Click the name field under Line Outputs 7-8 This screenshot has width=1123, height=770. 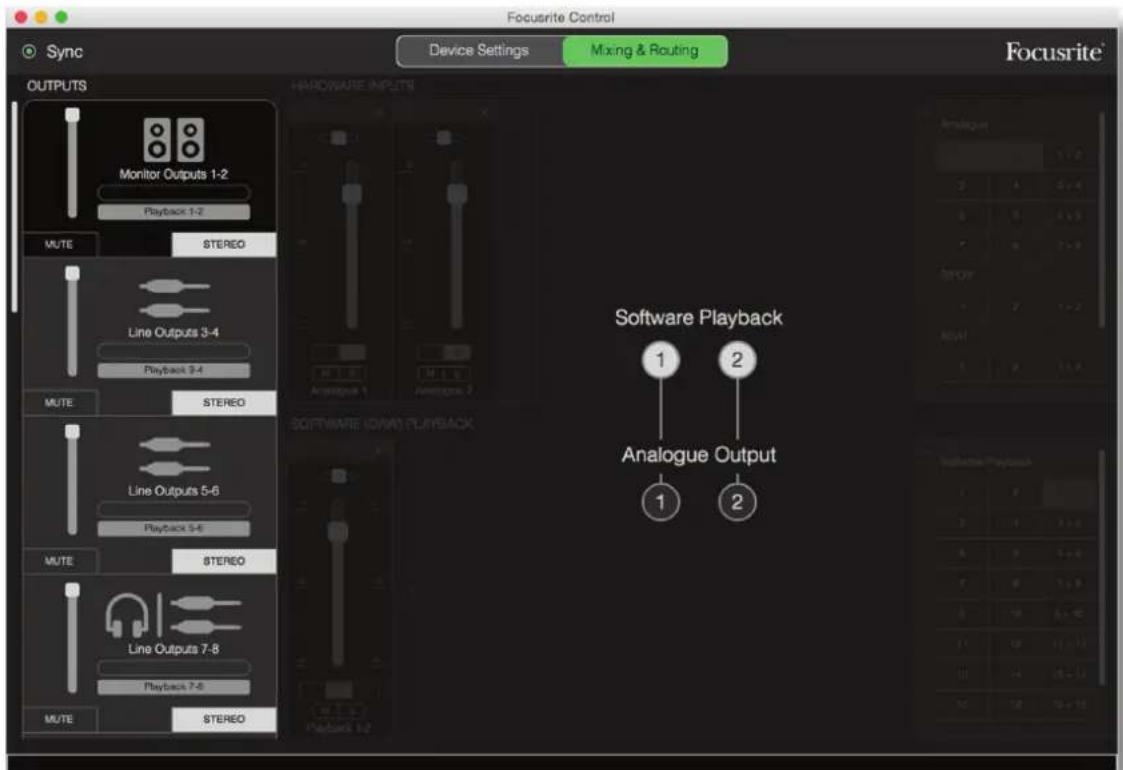[x=174, y=668]
